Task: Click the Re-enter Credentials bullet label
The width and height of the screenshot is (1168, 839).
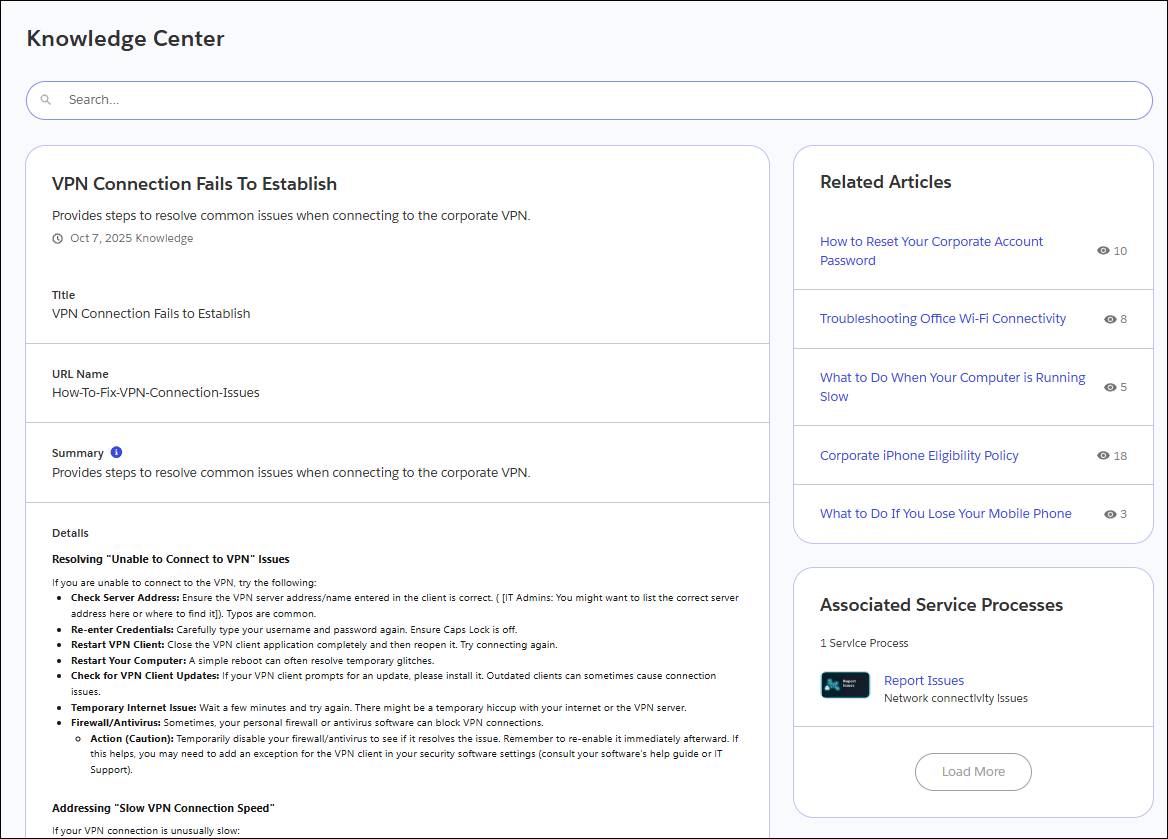Action: tap(122, 630)
